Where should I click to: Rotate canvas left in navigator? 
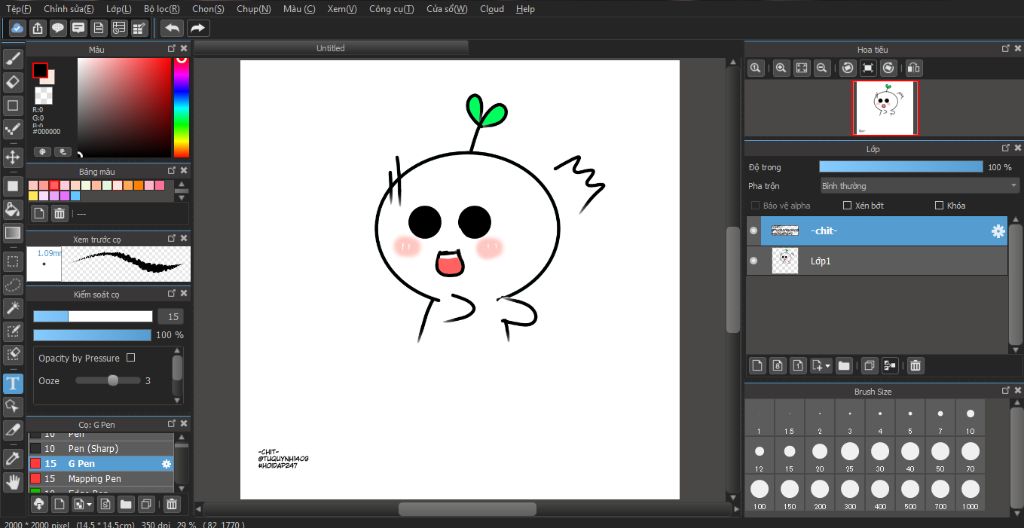coord(847,68)
